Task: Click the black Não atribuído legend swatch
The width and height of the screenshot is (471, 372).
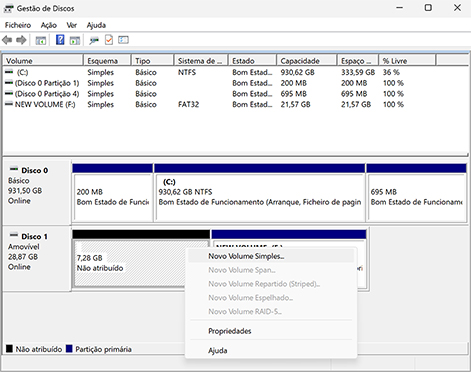Action: click(x=9, y=349)
